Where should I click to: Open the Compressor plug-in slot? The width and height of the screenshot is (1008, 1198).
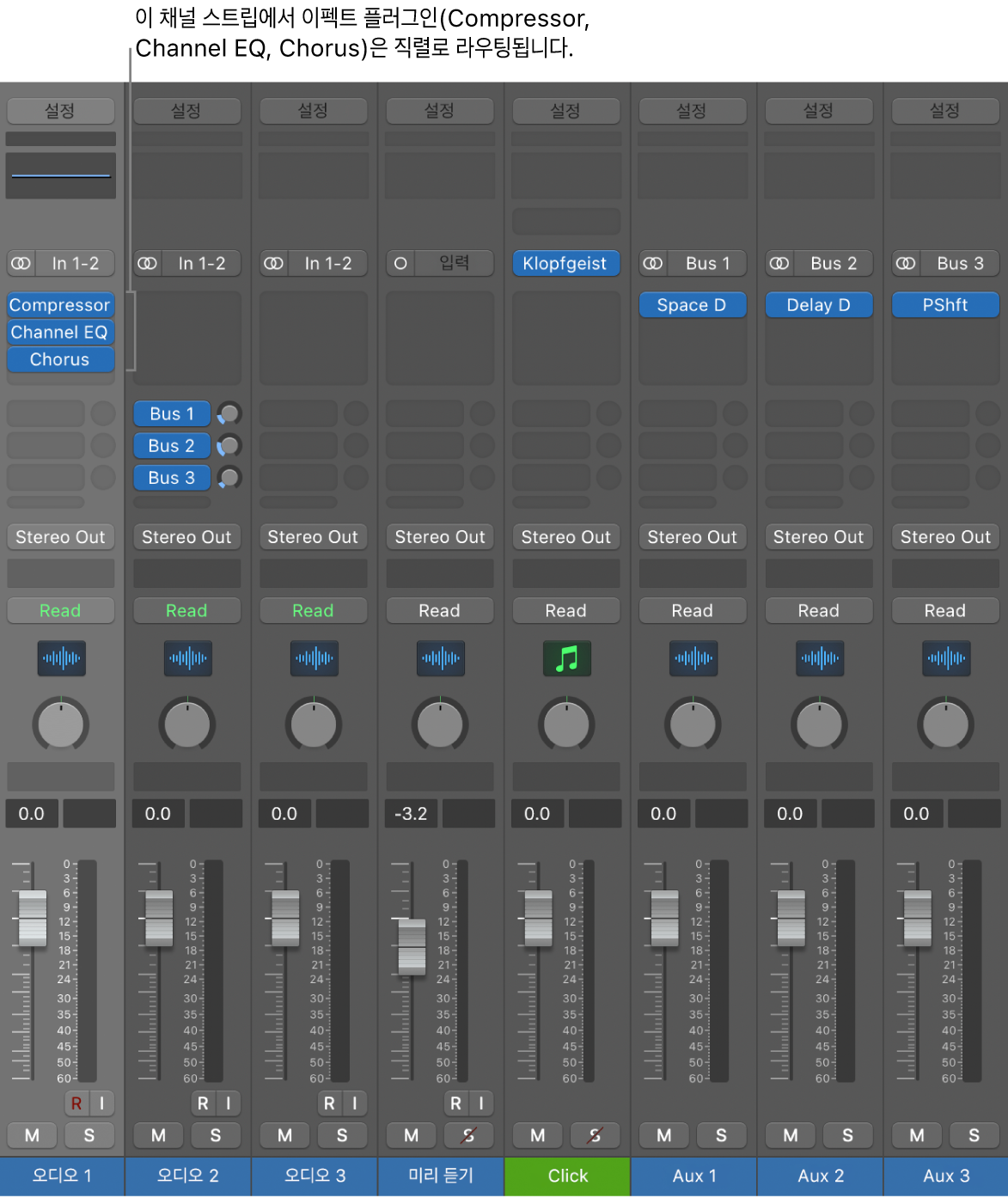(x=60, y=305)
